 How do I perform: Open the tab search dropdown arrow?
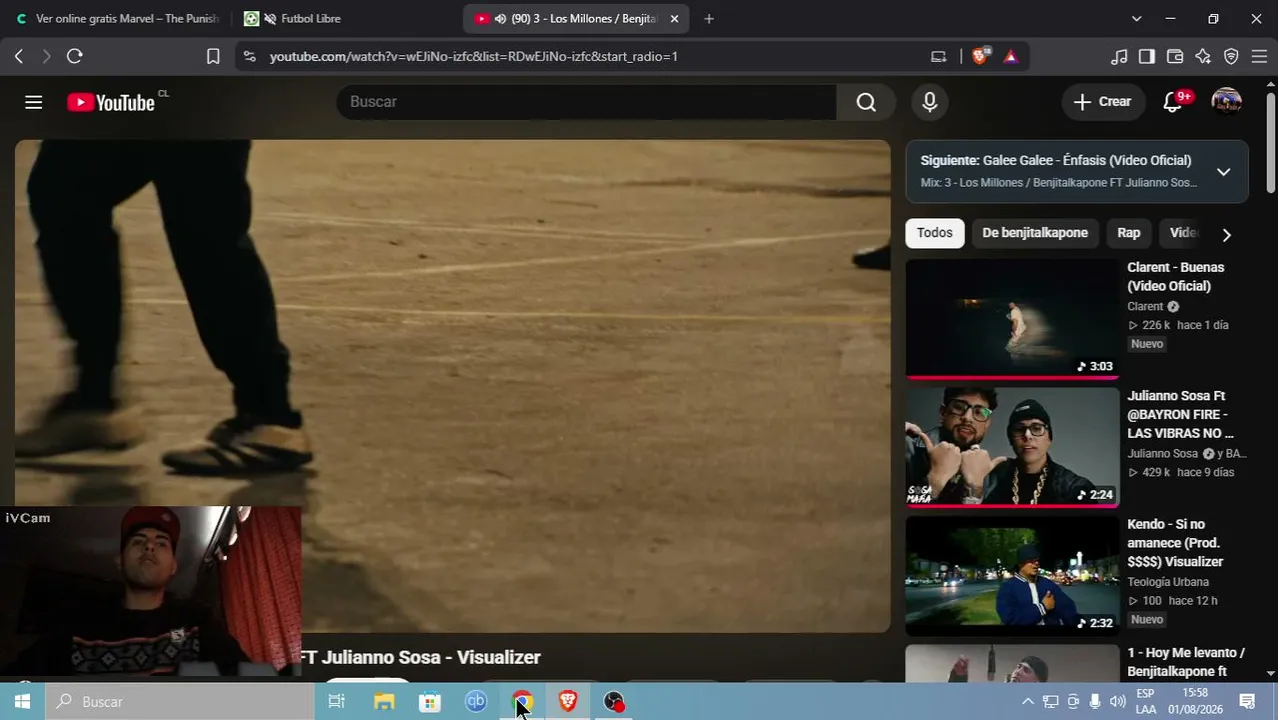coord(1136,18)
